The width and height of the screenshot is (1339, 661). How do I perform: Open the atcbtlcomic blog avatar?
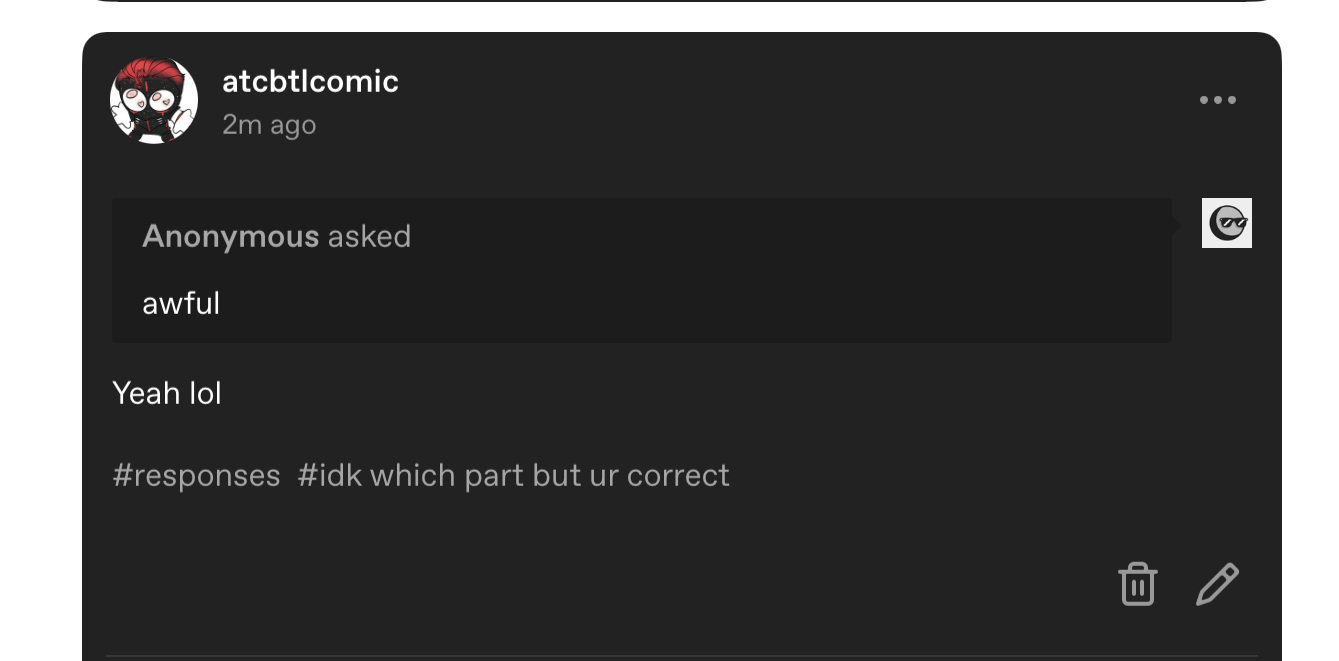click(154, 100)
